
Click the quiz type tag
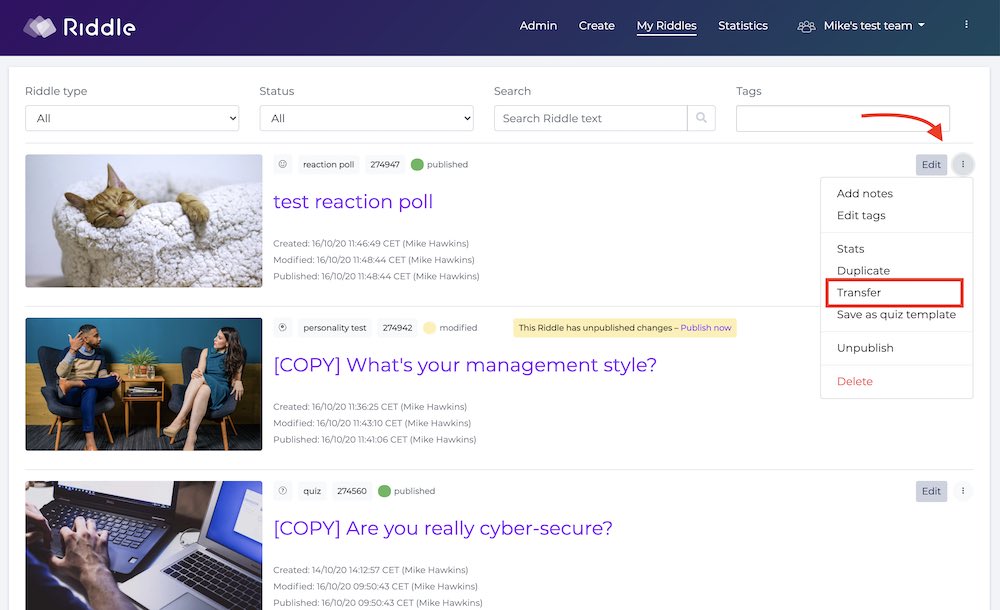pos(312,491)
